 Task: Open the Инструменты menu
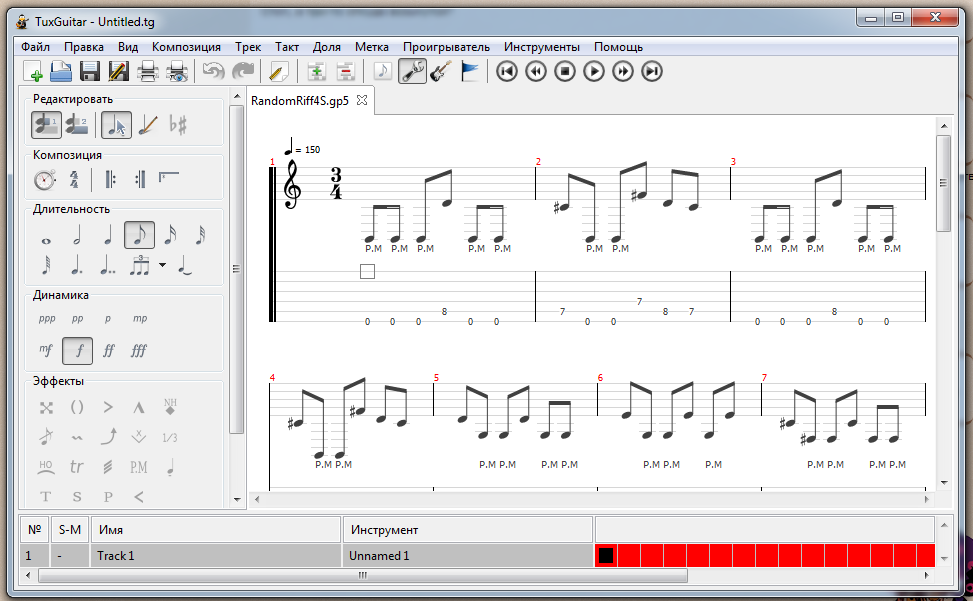541,47
